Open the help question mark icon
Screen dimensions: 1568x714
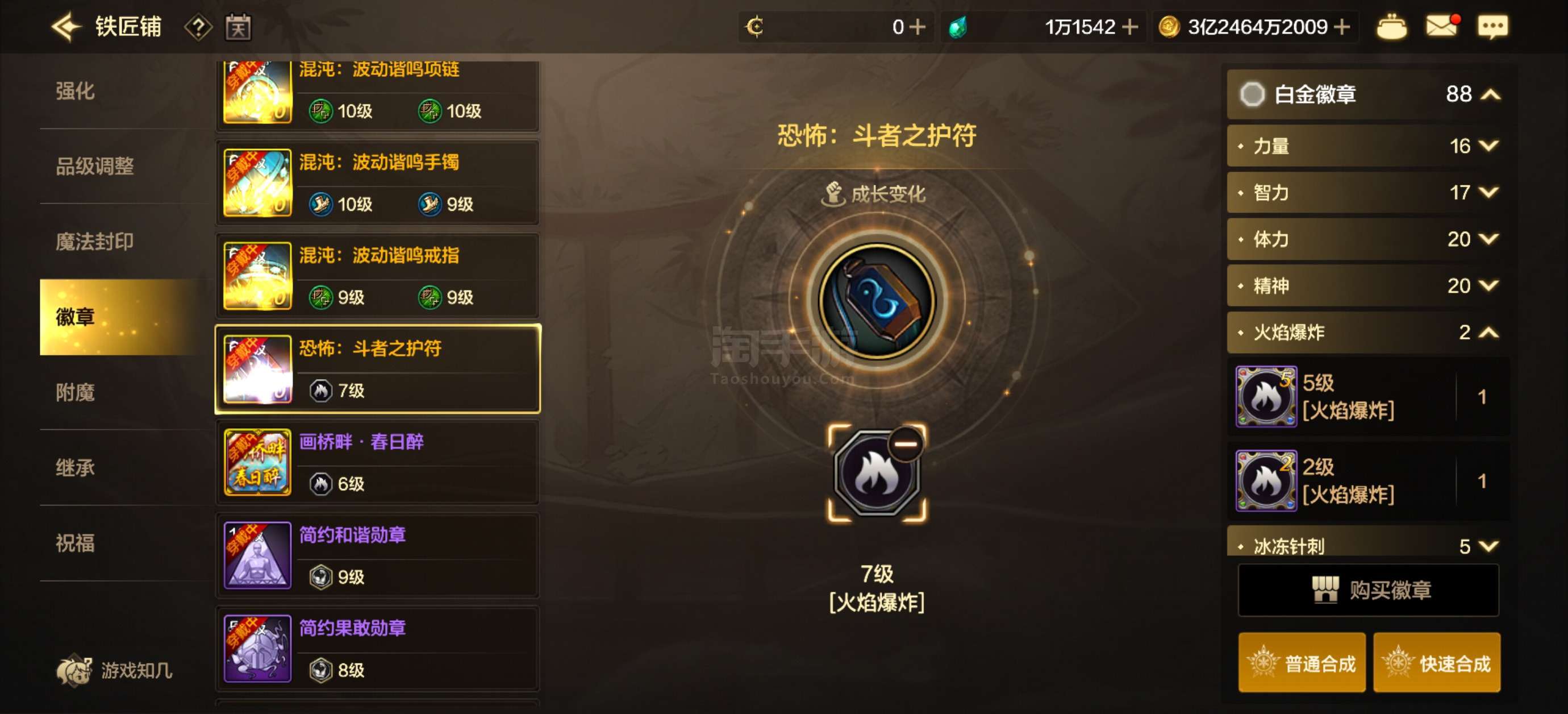(198, 27)
